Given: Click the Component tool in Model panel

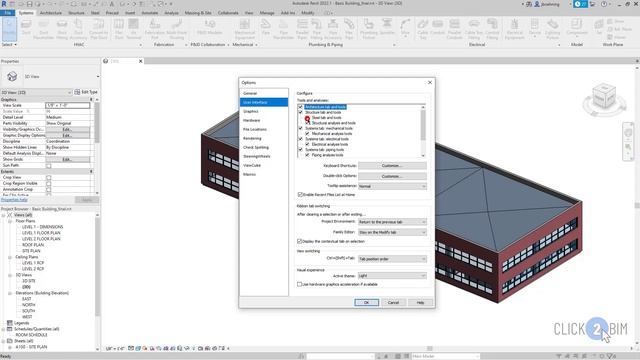Looking at the screenshot, I should (577, 27).
